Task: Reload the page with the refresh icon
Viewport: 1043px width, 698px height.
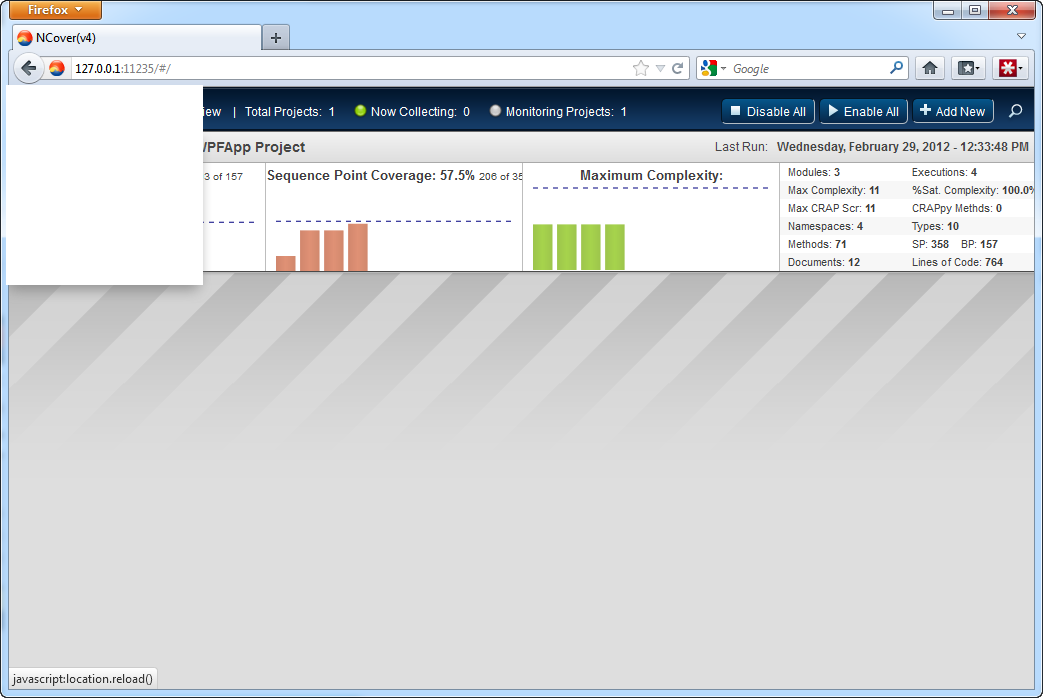Action: [x=677, y=68]
